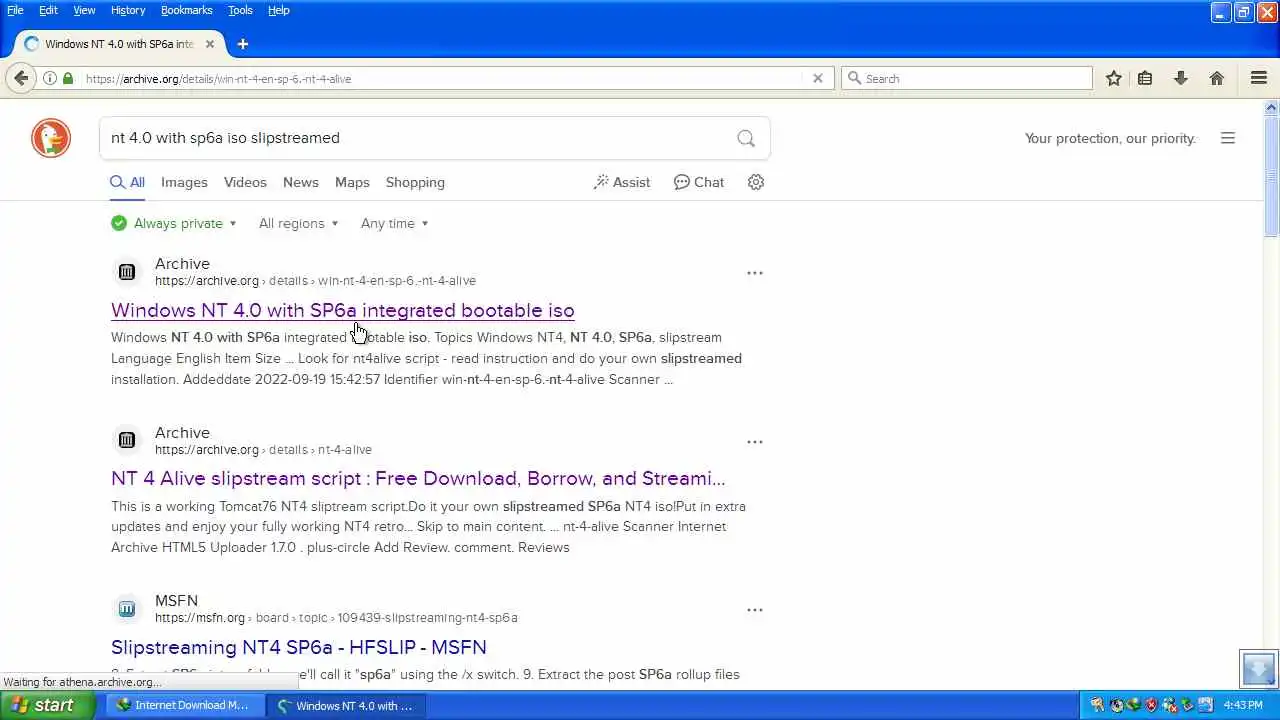The image size is (1280, 720).
Task: Select the All results tab
Action: (x=127, y=182)
